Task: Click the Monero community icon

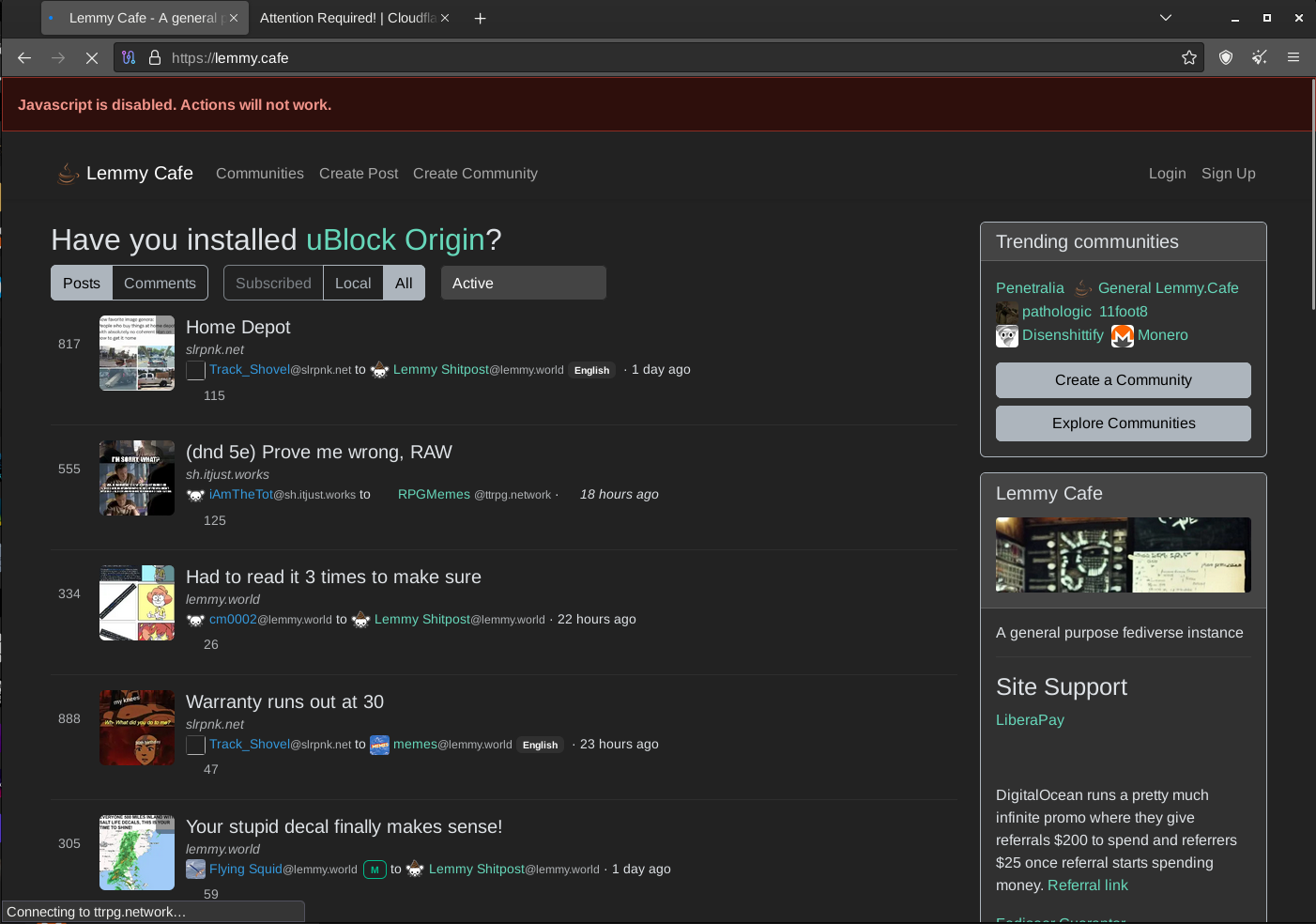Action: (1123, 335)
